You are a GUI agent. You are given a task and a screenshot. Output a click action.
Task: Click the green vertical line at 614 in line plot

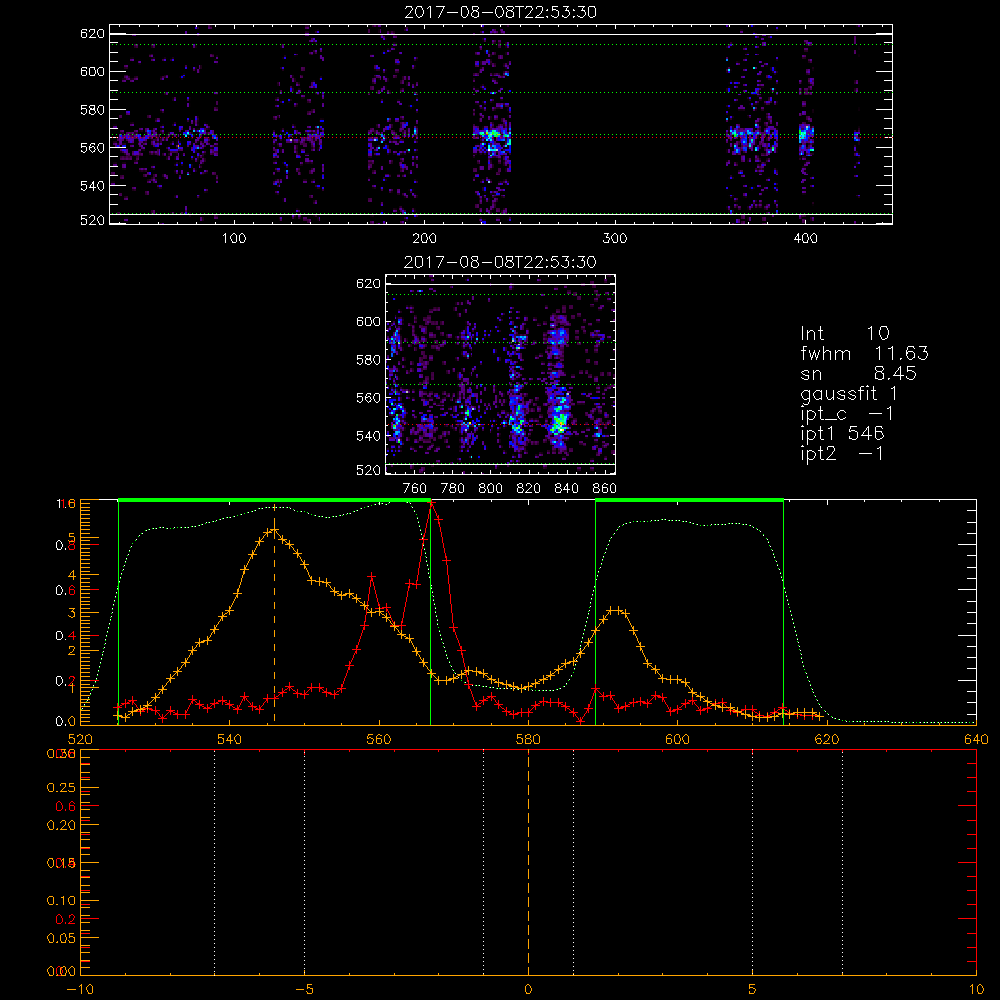click(783, 612)
